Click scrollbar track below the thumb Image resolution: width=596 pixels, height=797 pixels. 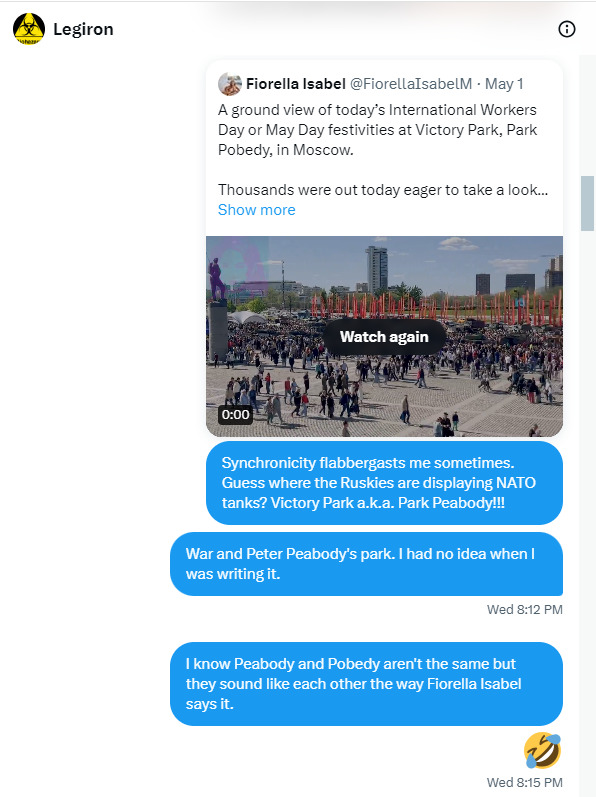[587, 508]
